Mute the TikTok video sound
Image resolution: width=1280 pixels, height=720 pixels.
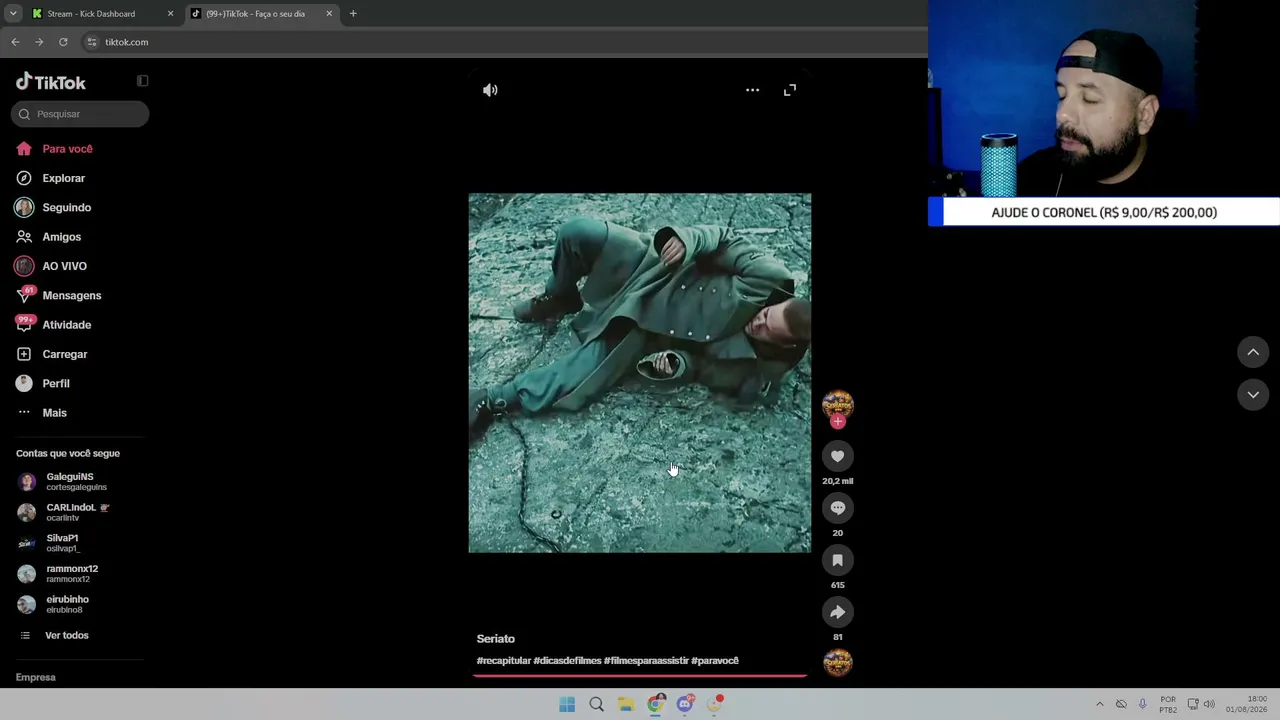coord(490,90)
